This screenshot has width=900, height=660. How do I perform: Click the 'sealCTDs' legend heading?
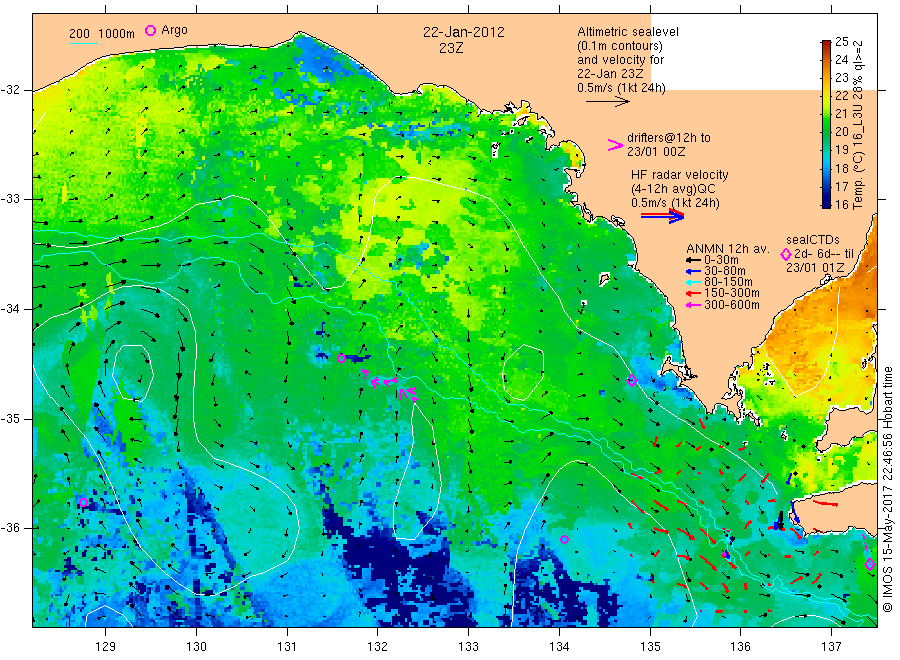813,240
